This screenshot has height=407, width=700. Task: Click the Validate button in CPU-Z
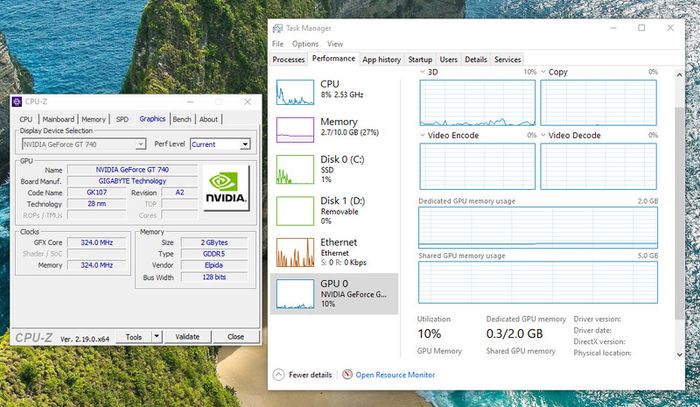pyautogui.click(x=187, y=336)
